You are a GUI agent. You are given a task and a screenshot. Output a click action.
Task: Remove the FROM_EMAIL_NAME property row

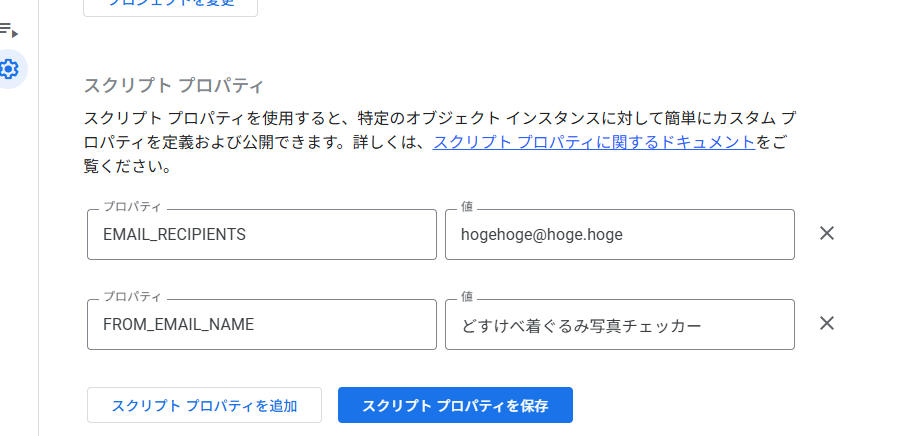point(827,323)
